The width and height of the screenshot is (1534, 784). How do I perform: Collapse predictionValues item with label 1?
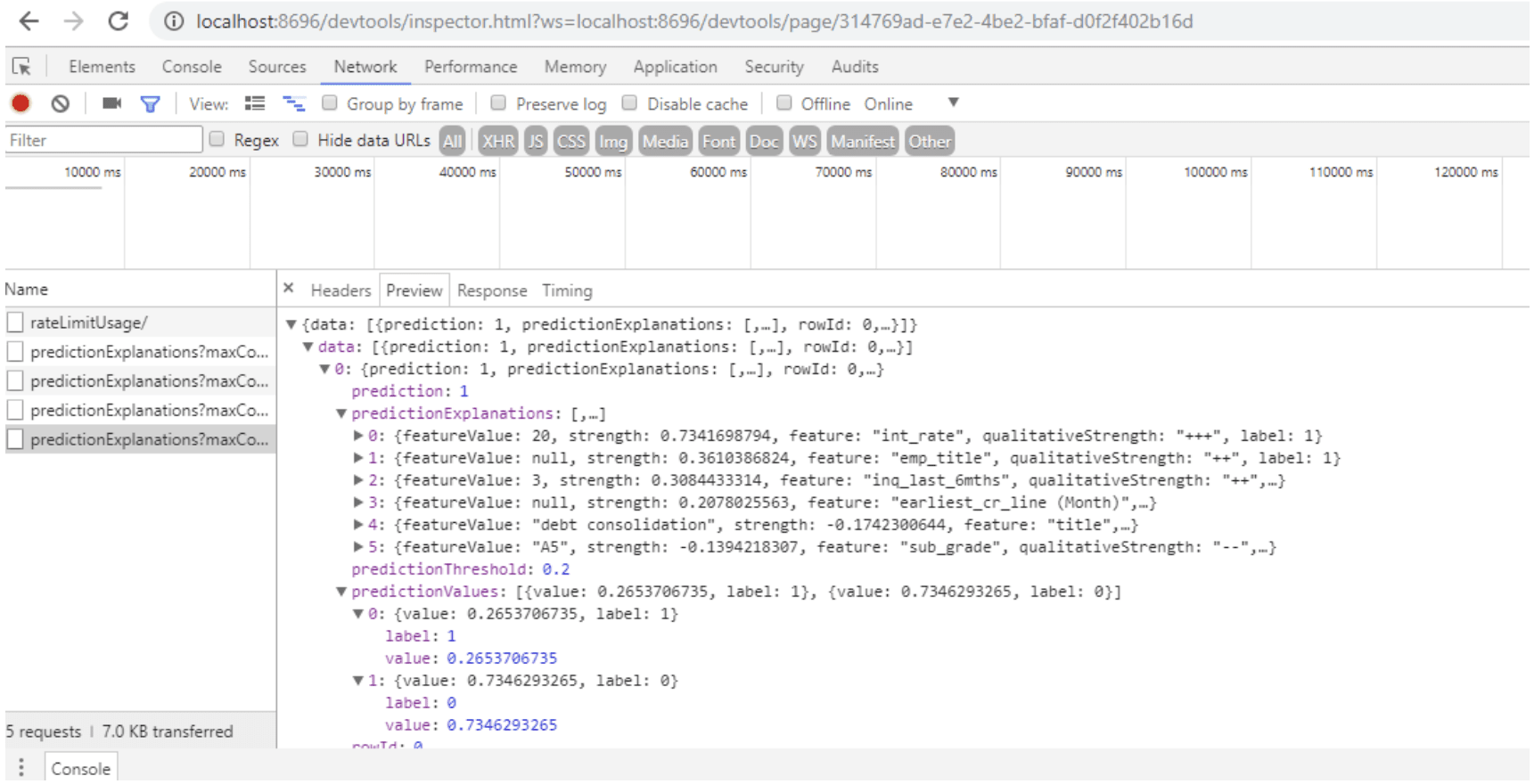[x=357, y=614]
